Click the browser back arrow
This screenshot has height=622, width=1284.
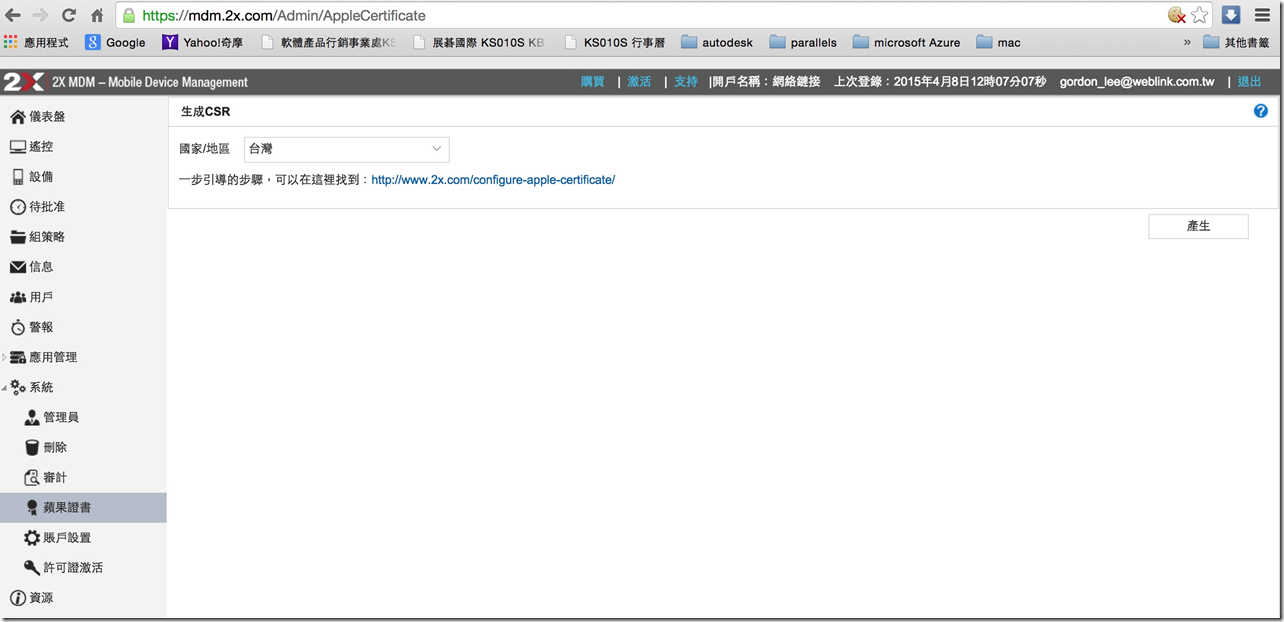(x=13, y=15)
